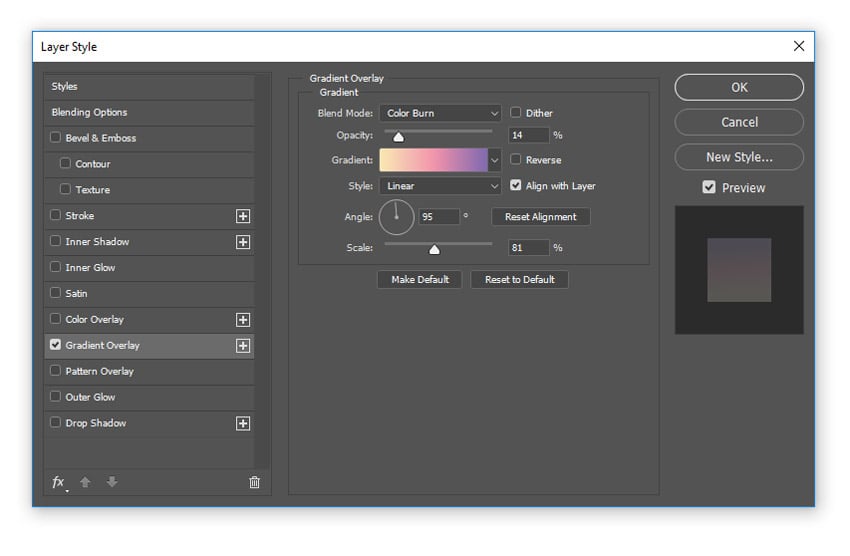Select the Satin effect row
The width and height of the screenshot is (850, 556).
pos(149,294)
